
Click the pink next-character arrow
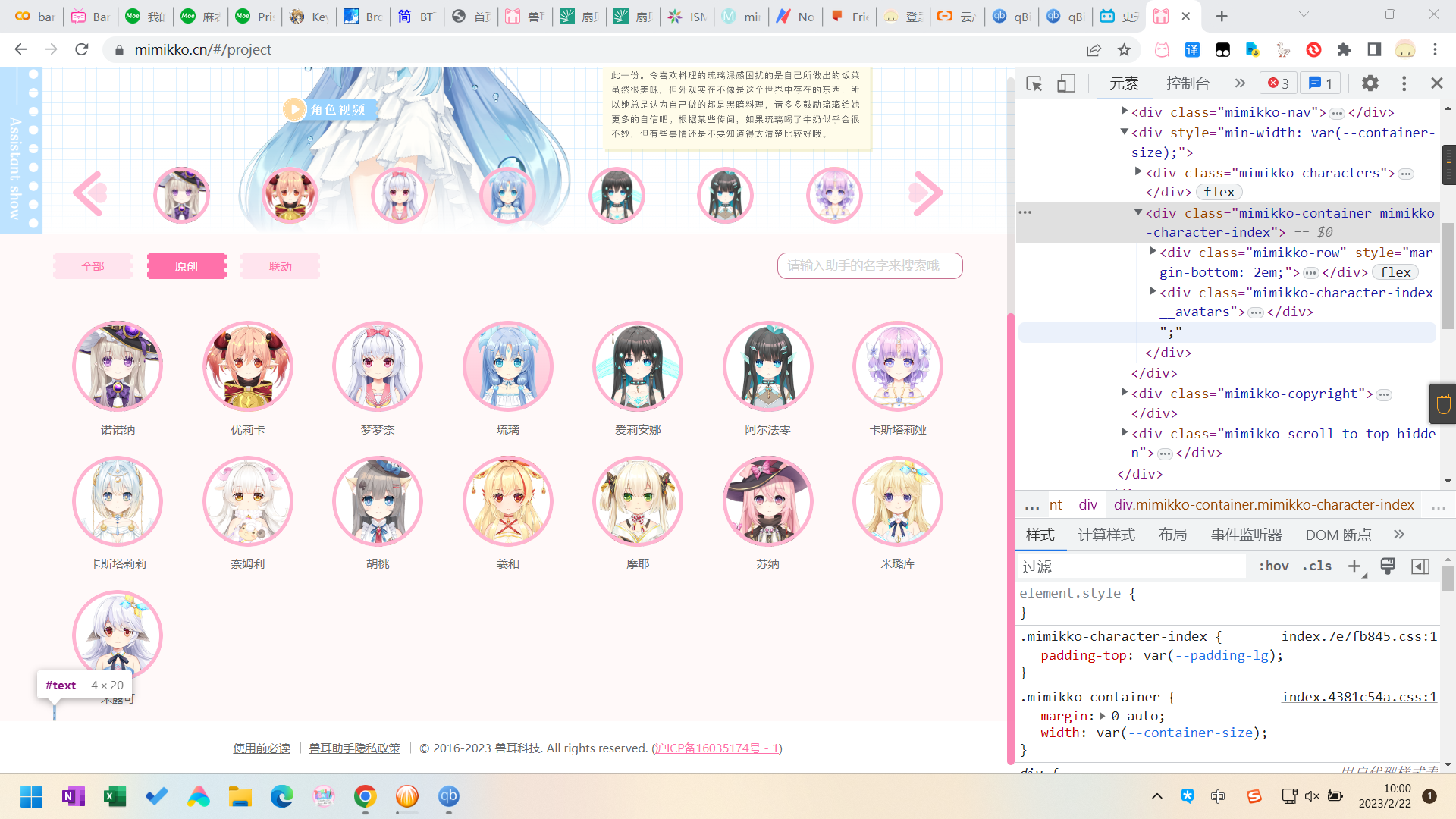925,194
